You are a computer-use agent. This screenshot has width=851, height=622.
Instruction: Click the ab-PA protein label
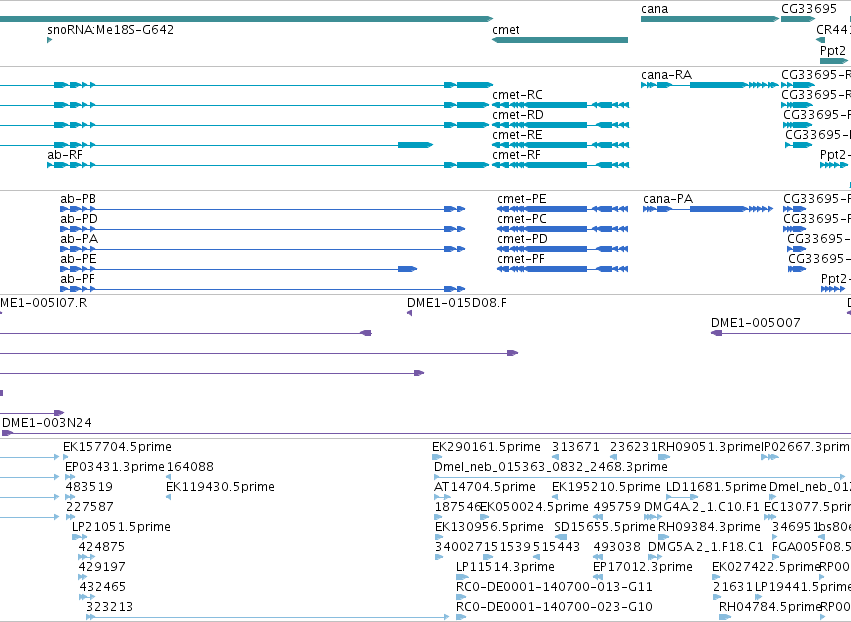[x=79, y=239]
